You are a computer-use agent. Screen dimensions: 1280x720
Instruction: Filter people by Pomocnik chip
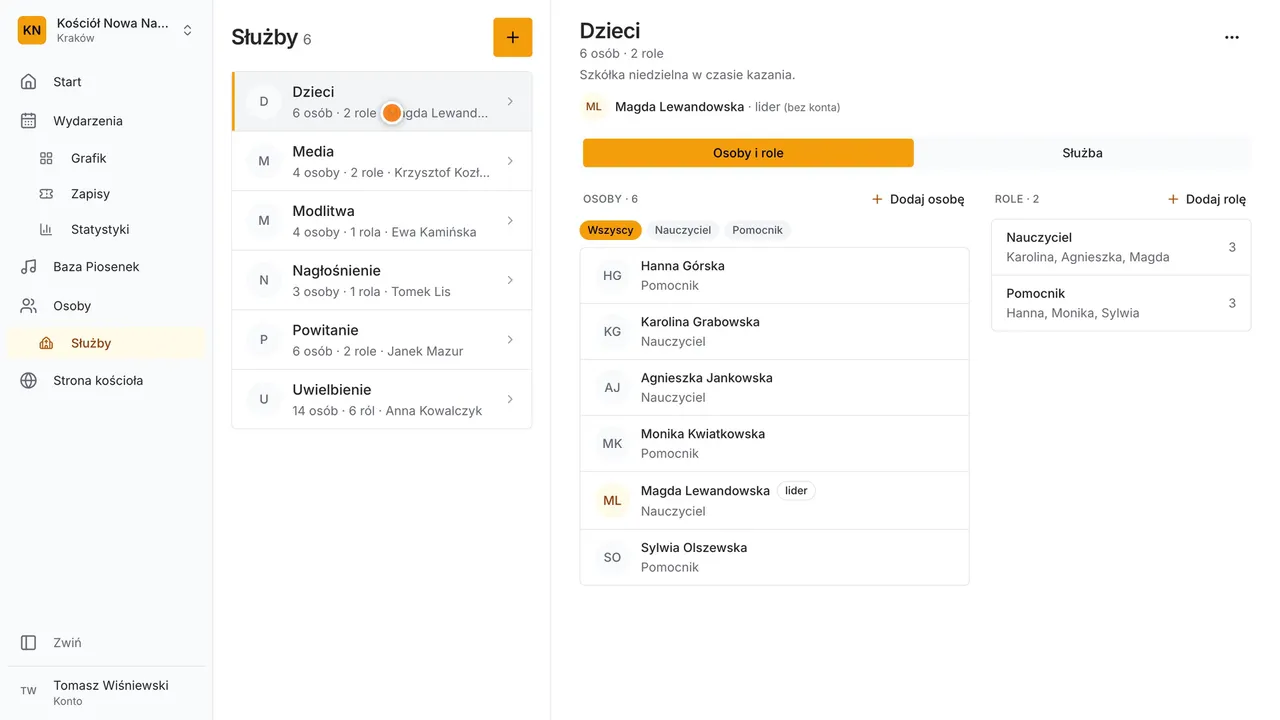[x=757, y=230]
